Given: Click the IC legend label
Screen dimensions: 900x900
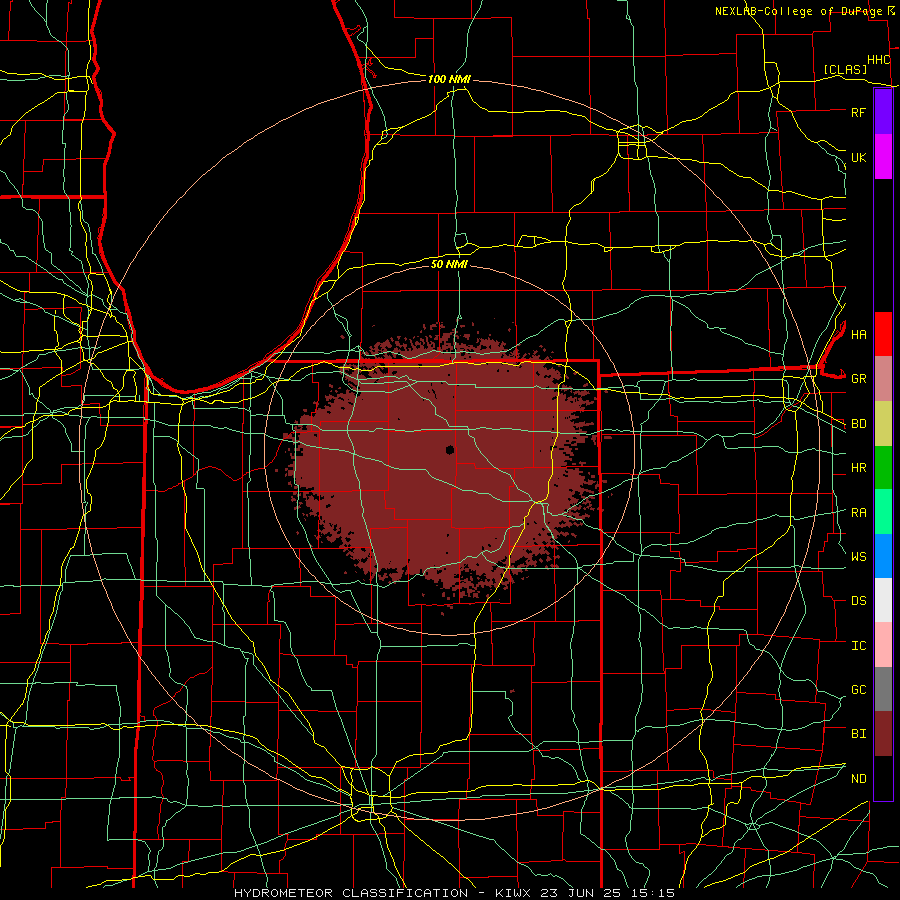Looking at the screenshot, I should (x=858, y=646).
